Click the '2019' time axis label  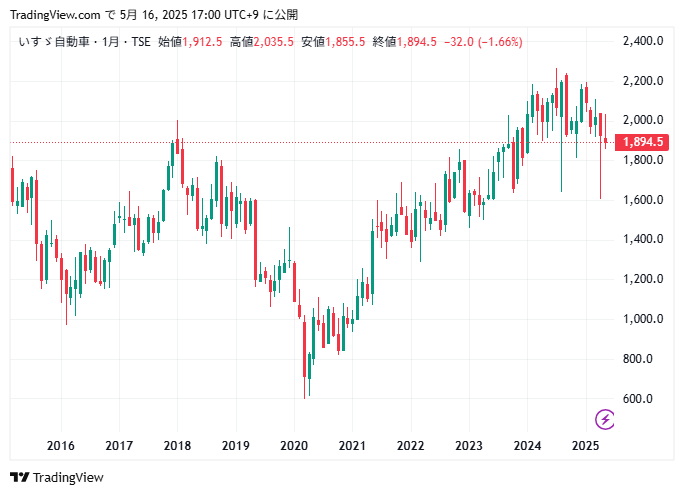(236, 446)
